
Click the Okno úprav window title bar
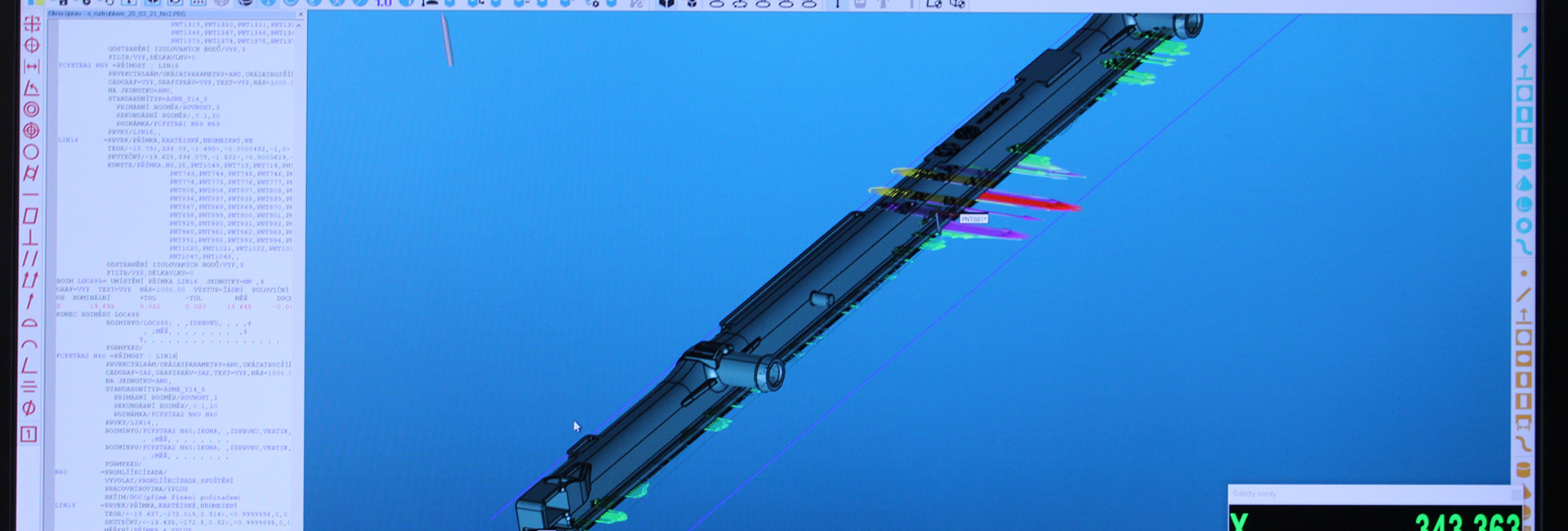pyautogui.click(x=176, y=14)
